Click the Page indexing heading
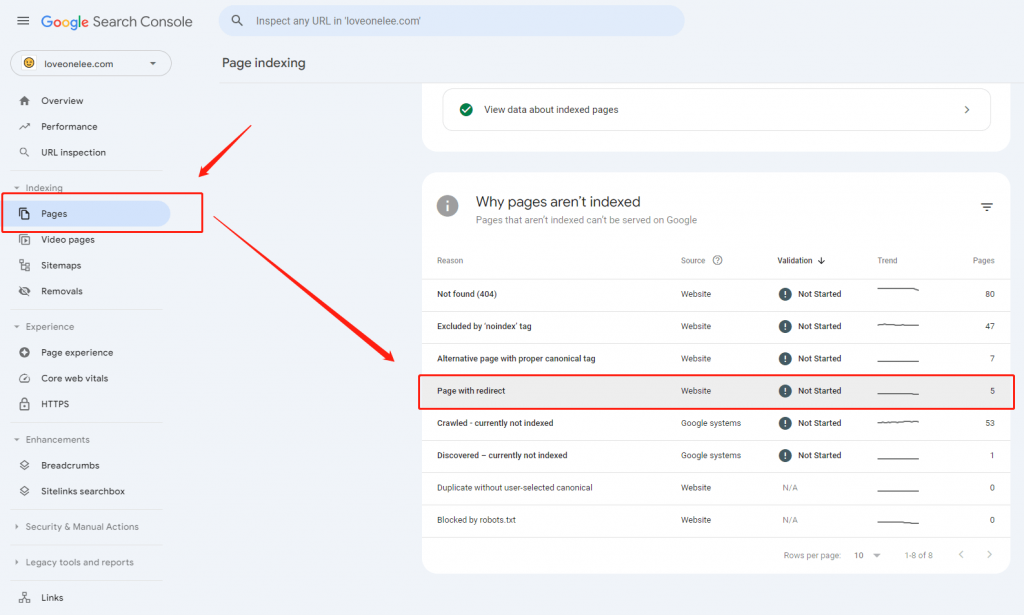1024x615 pixels. point(263,63)
